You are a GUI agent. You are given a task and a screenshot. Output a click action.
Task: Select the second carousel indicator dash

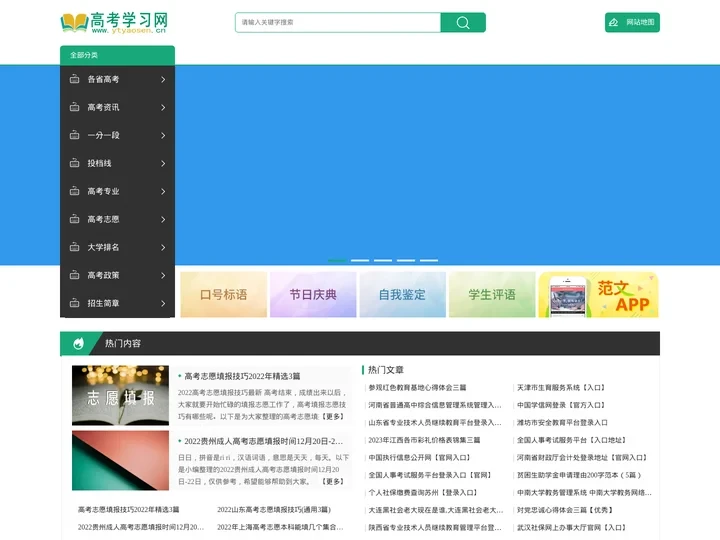pos(360,260)
